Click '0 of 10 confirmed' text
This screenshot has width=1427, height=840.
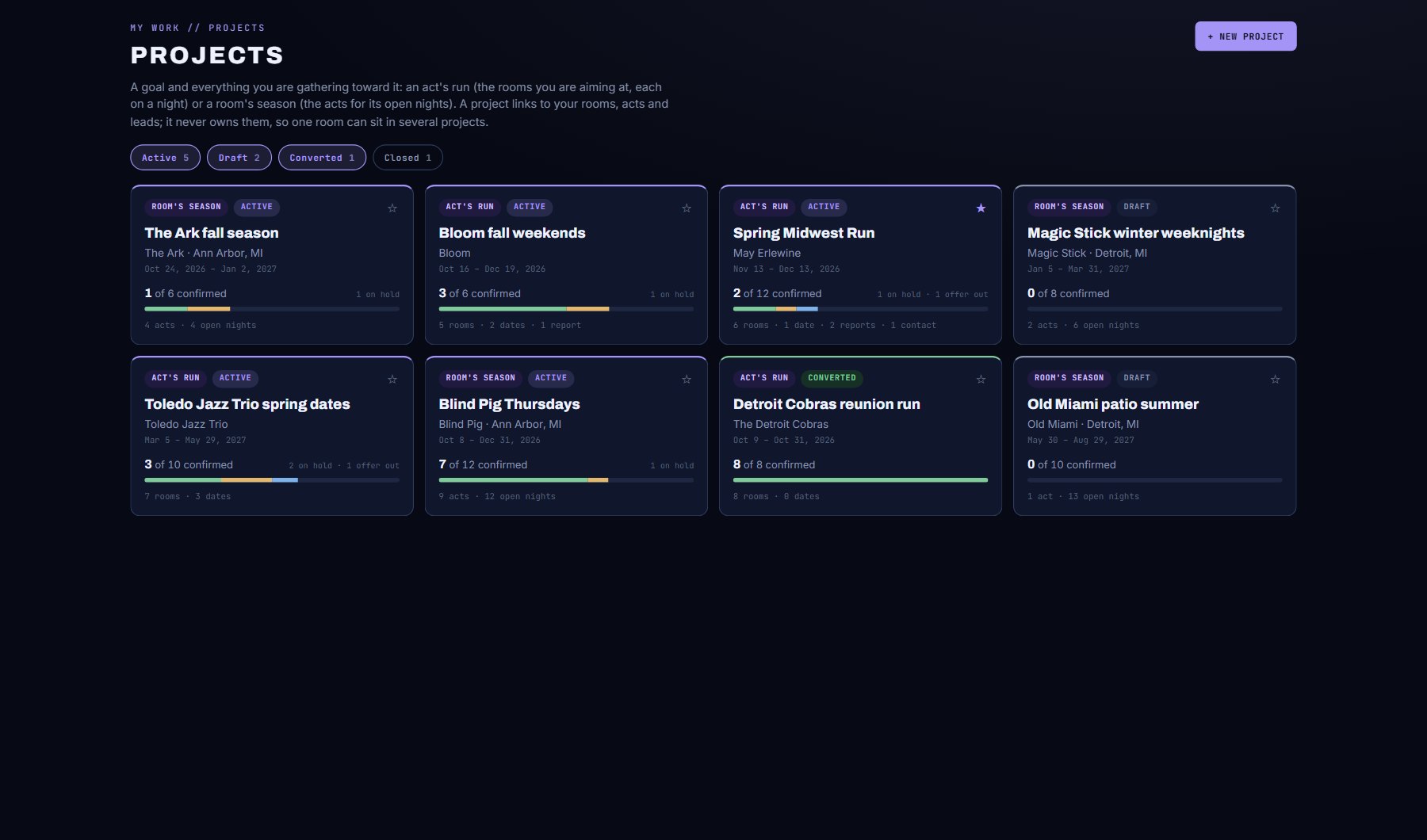pos(1071,464)
